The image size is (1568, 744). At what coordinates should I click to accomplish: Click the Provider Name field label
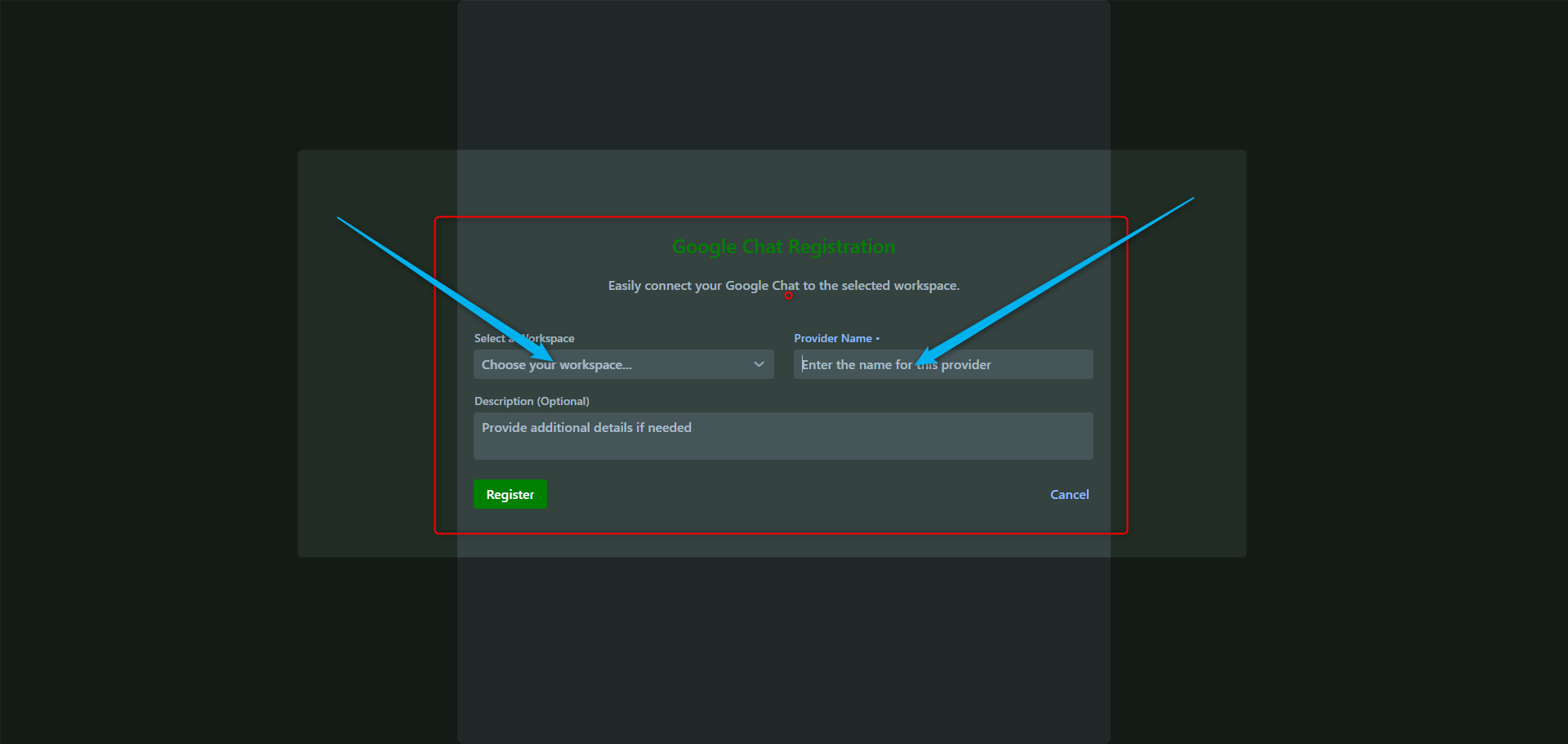pos(833,338)
